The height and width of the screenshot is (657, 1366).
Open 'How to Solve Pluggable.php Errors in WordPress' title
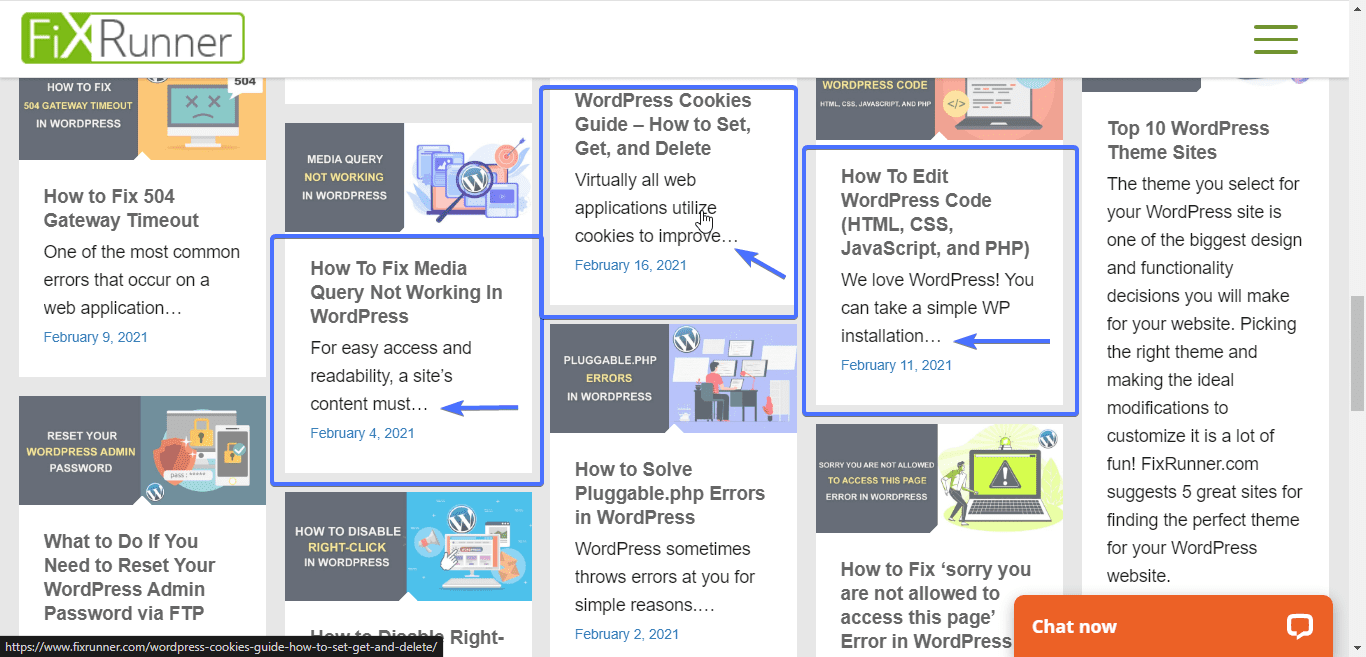pyautogui.click(x=670, y=493)
